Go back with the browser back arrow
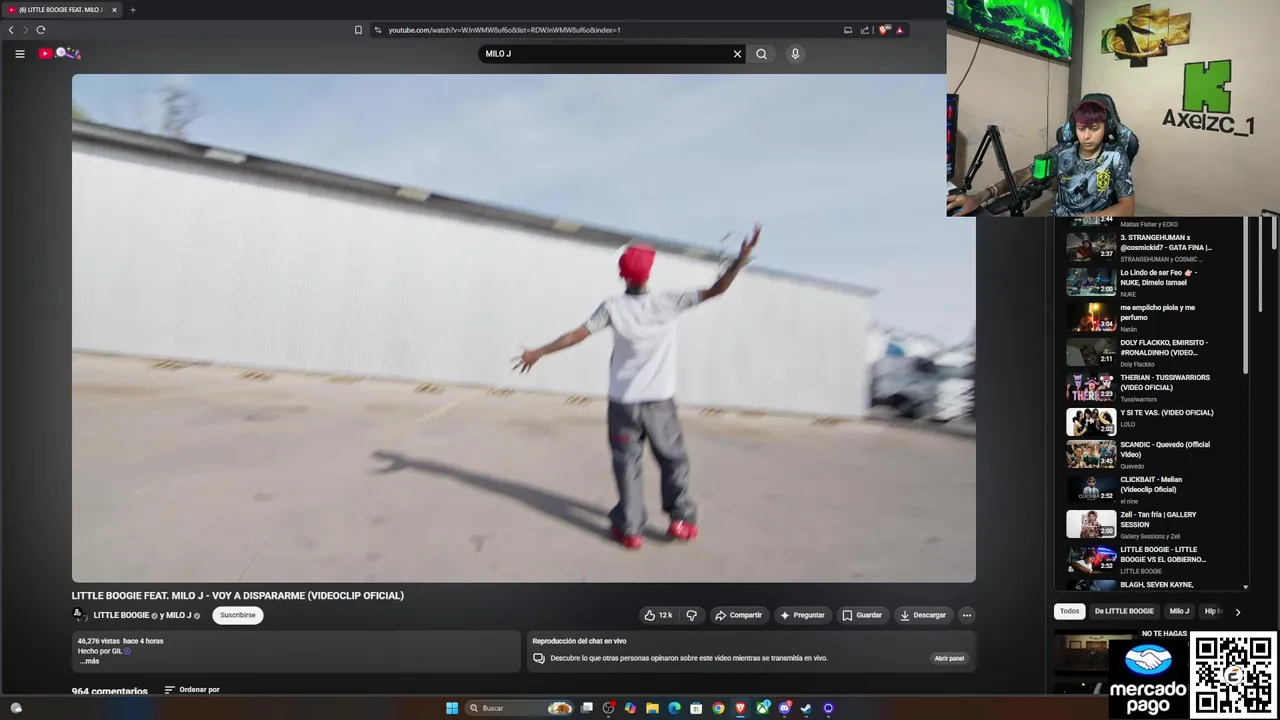1280x720 pixels. tap(11, 30)
